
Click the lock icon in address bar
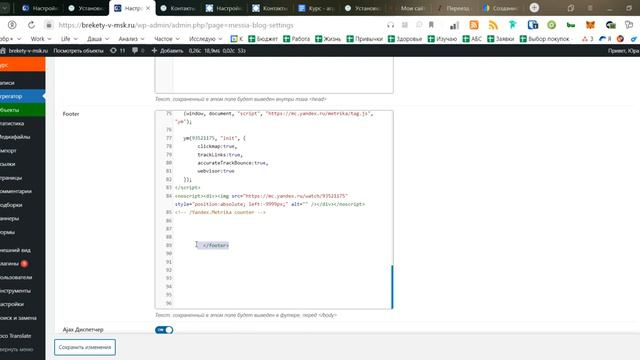(x=49, y=25)
